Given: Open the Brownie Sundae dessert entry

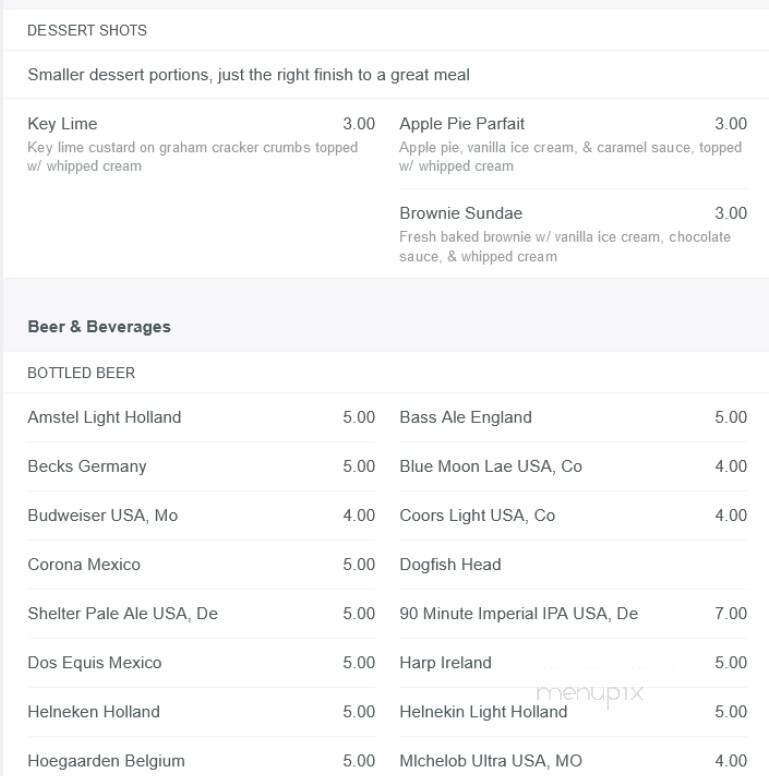Looking at the screenshot, I should (461, 213).
